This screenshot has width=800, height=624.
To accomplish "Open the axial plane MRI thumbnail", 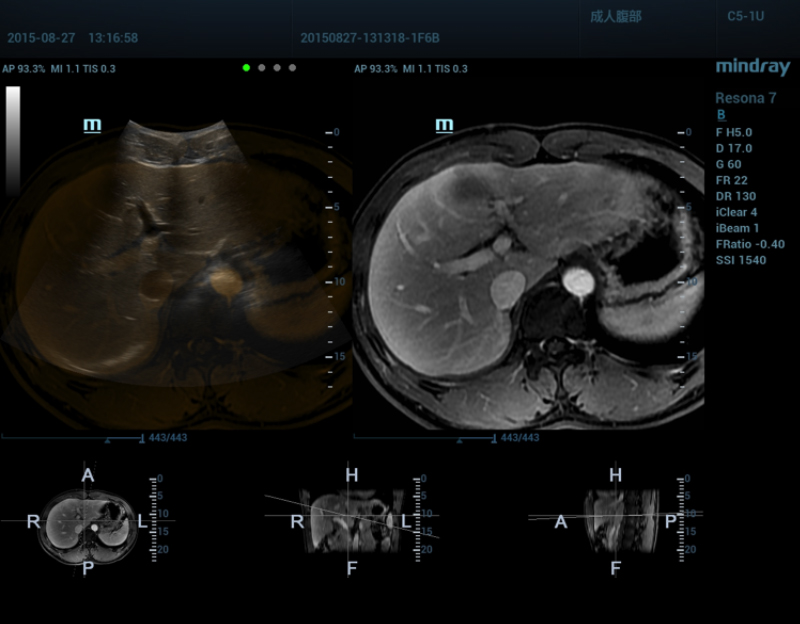I will (x=88, y=523).
